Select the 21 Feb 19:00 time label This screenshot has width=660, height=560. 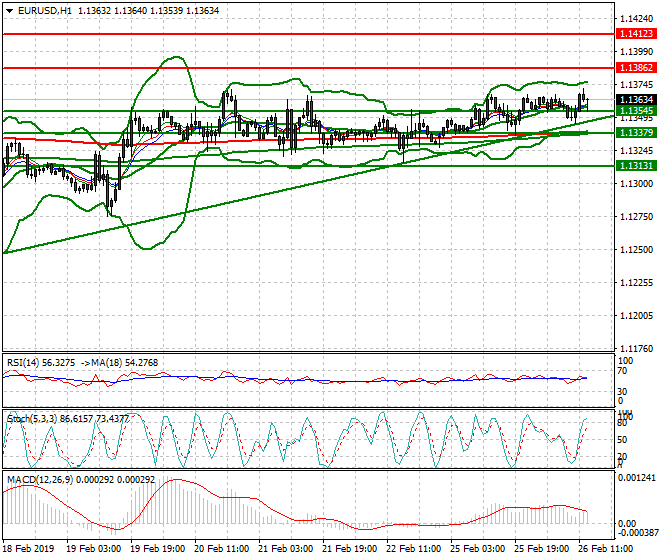(x=349, y=549)
